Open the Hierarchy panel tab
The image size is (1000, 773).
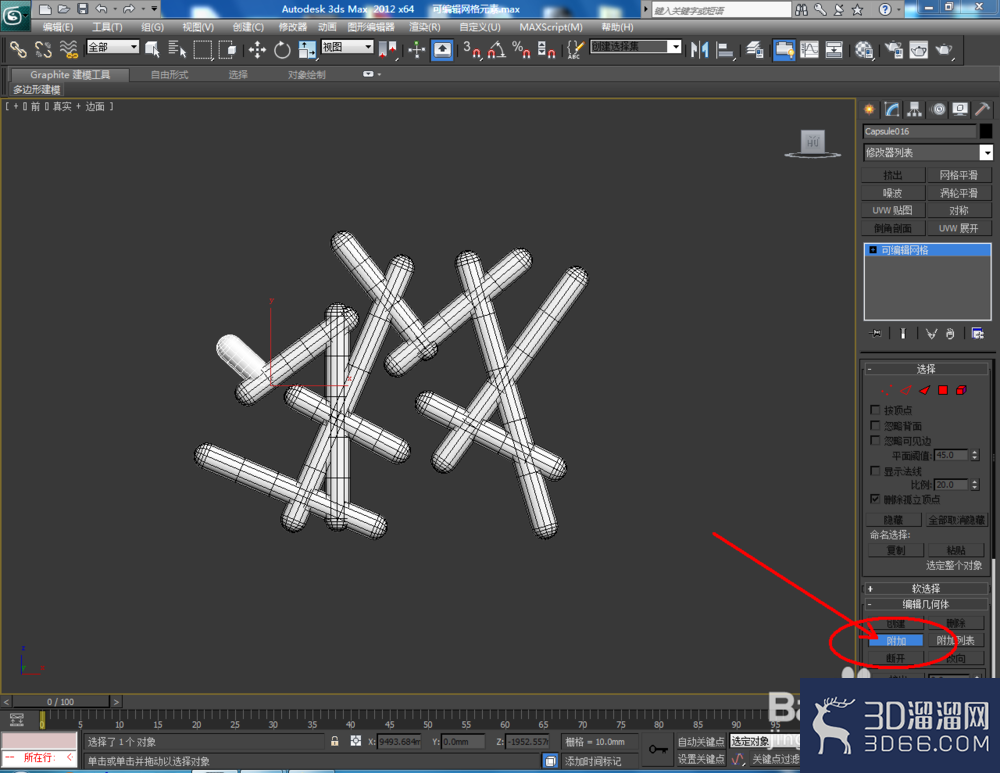pyautogui.click(x=915, y=109)
